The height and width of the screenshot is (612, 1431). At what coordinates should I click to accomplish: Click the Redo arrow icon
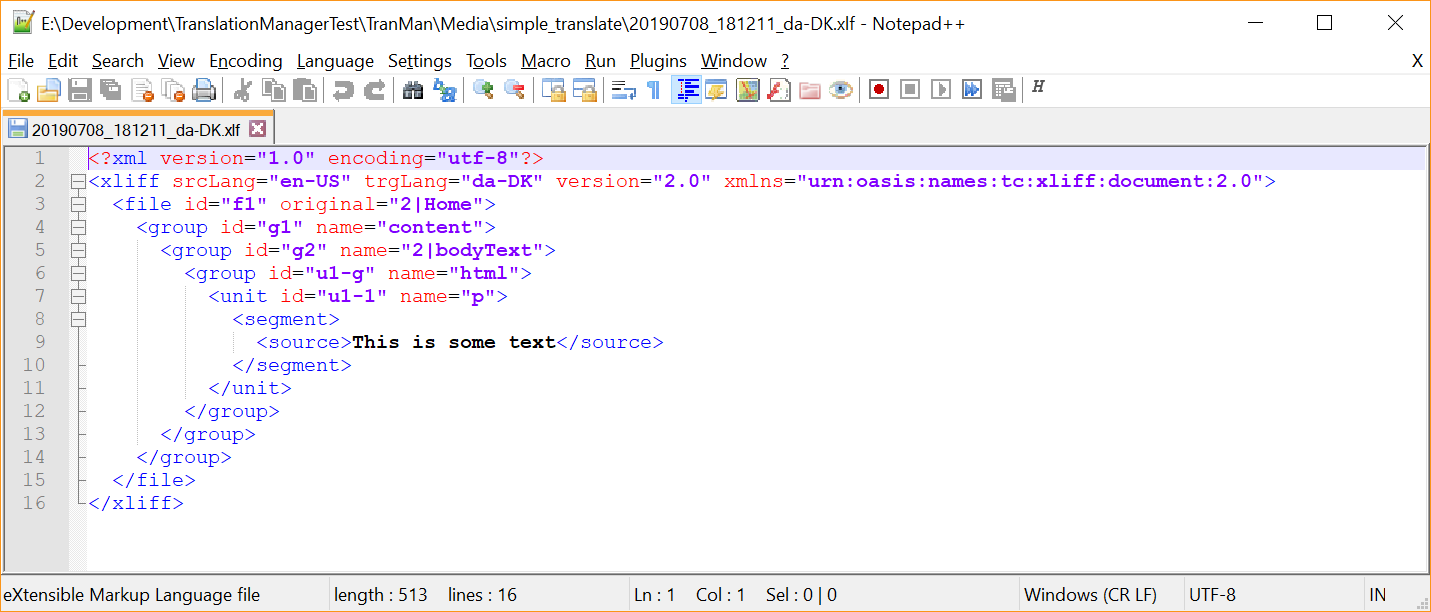pyautogui.click(x=374, y=90)
